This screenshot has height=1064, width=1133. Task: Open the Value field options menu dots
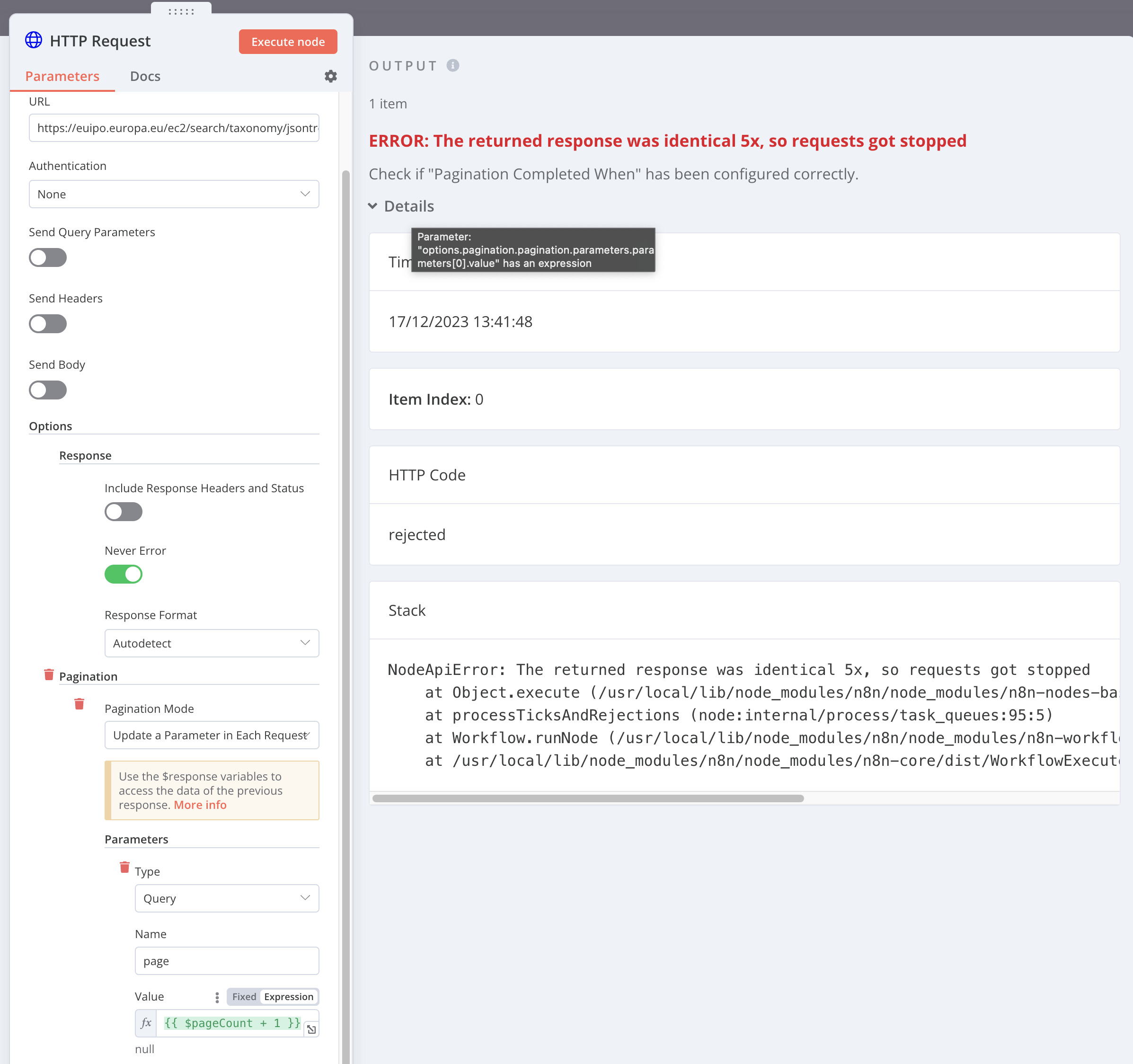point(217,997)
